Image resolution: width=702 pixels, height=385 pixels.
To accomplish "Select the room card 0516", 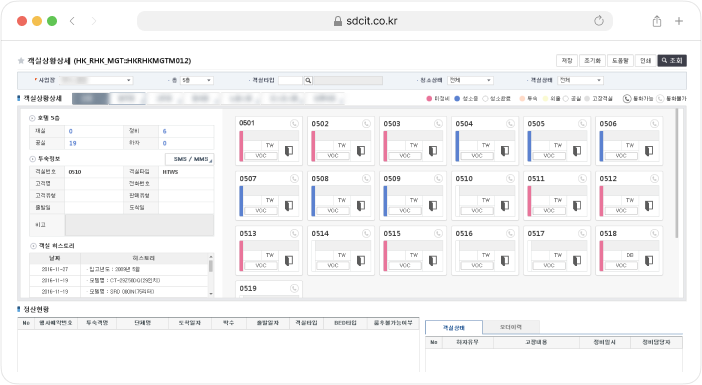I will 485,251.
